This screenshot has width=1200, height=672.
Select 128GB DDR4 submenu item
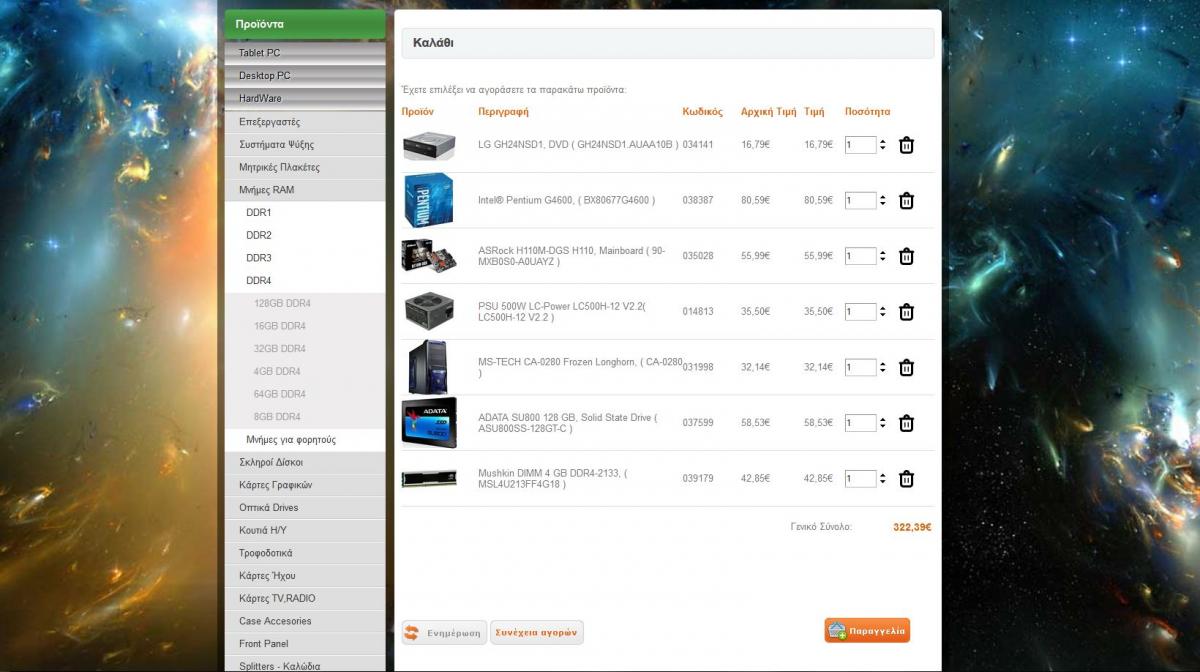tap(305, 303)
